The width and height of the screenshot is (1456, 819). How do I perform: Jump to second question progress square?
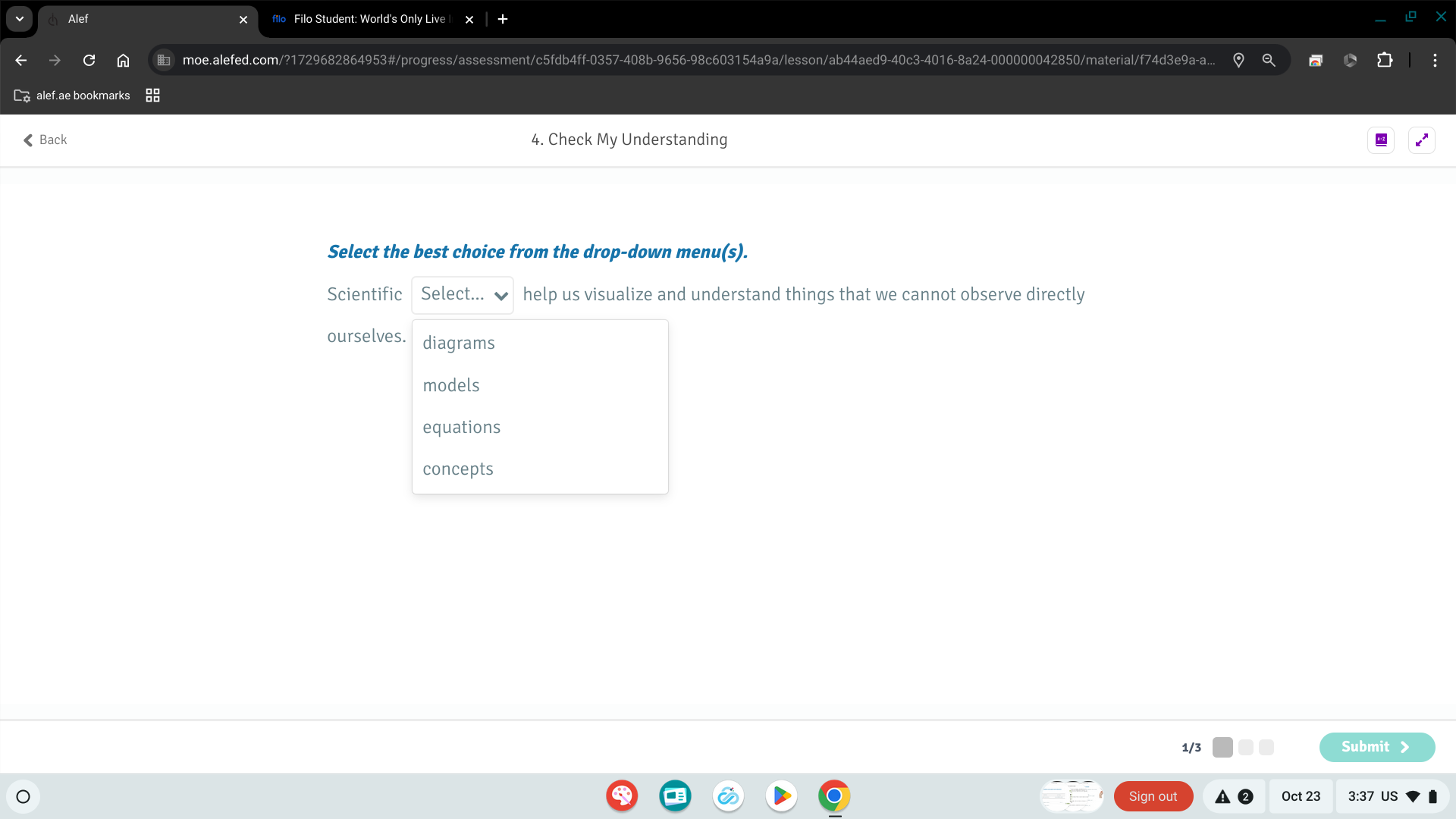1245,748
